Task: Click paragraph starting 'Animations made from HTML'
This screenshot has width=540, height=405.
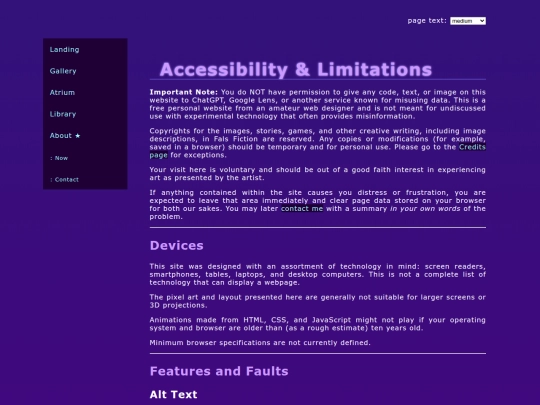Action: click(x=318, y=324)
